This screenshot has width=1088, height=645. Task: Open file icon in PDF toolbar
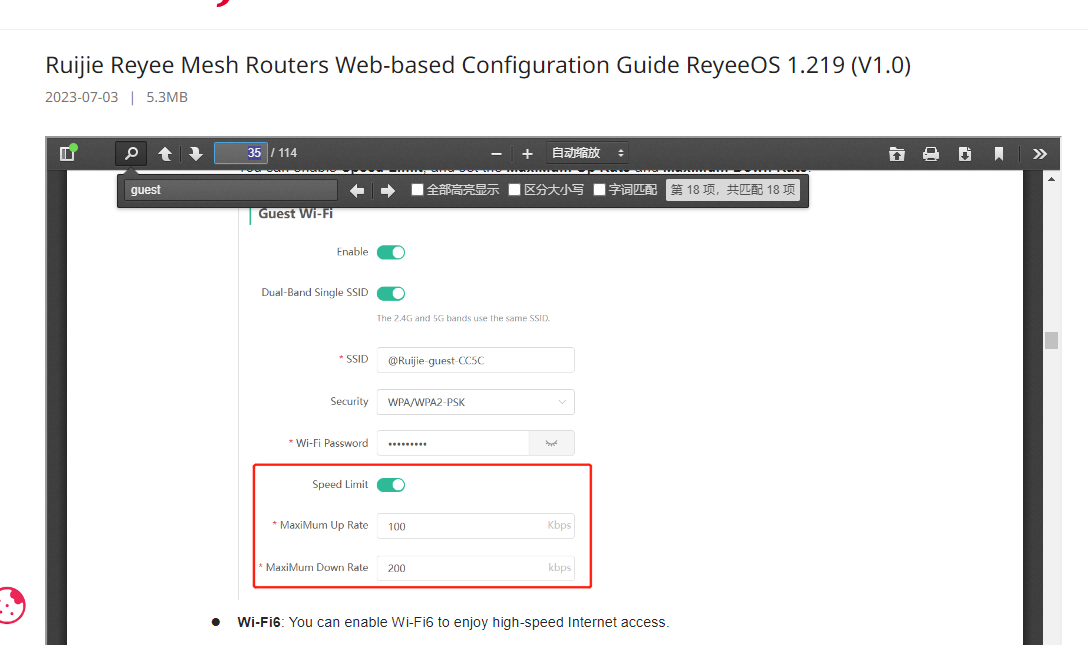point(897,154)
